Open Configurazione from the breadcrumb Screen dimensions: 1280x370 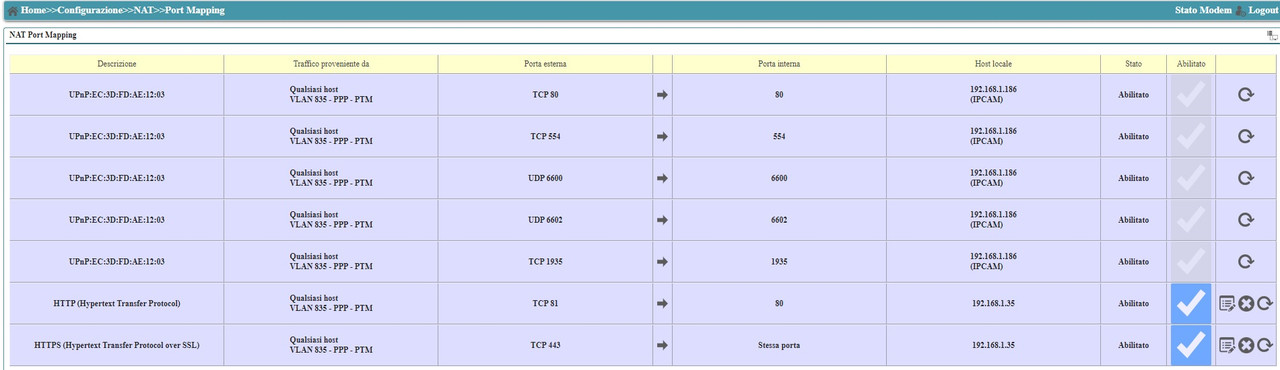[x=90, y=10]
